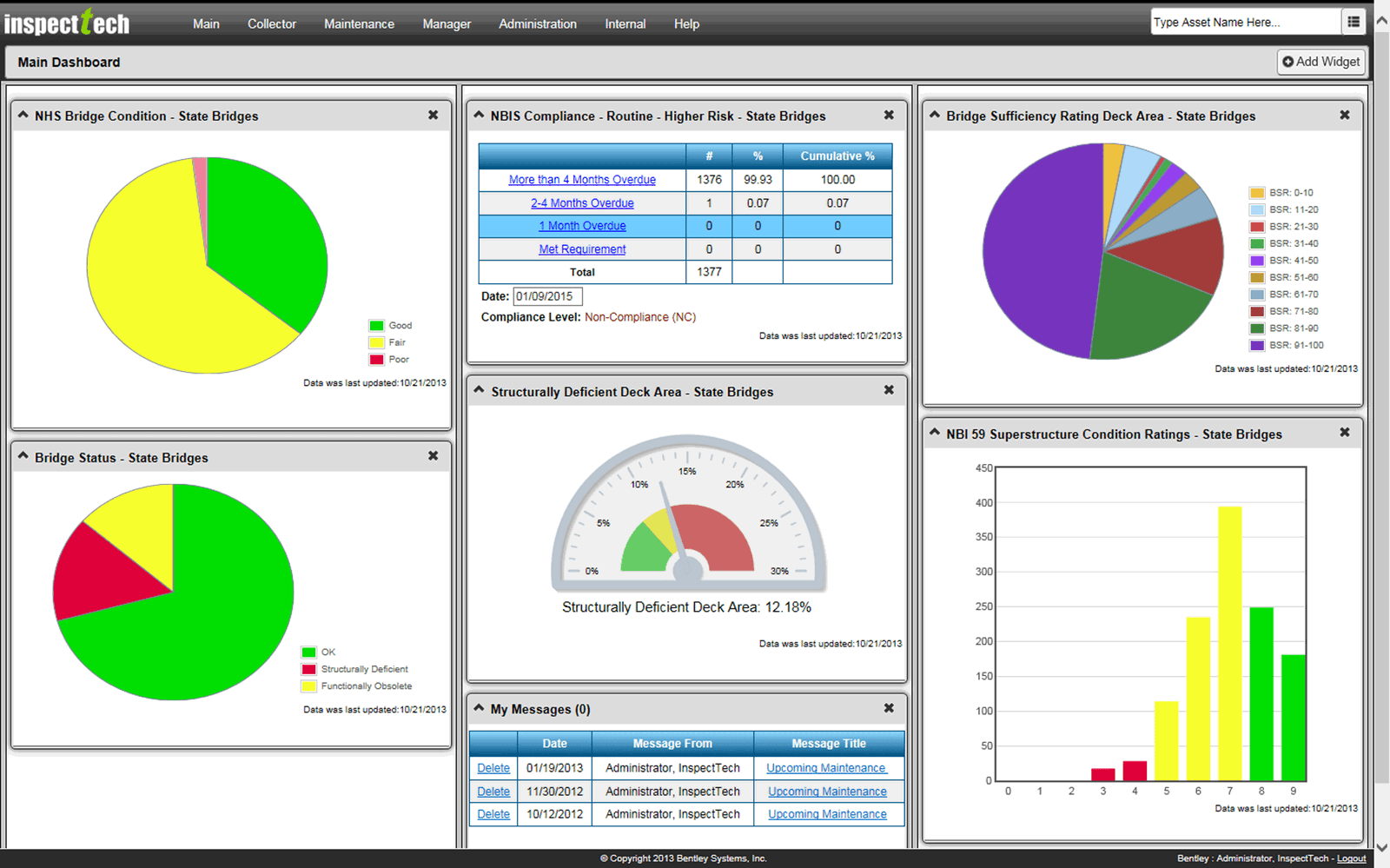The width and height of the screenshot is (1390, 868).
Task: Collapse the NBI 59 Superstructure Condition widget
Action: (x=933, y=432)
